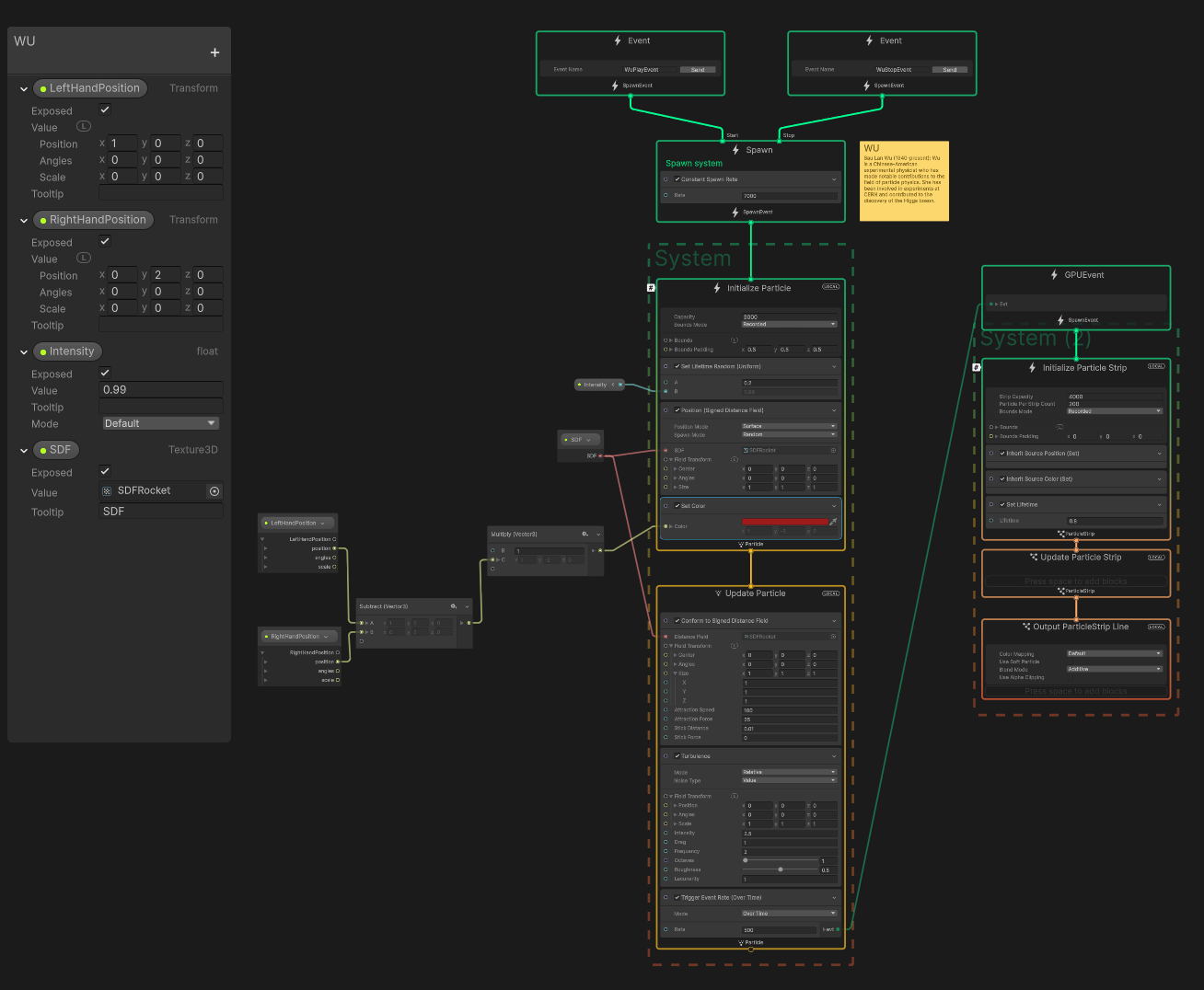Click the ParticleStrip anchor under Update Particle Strip
The height and width of the screenshot is (990, 1204).
pos(1078,591)
